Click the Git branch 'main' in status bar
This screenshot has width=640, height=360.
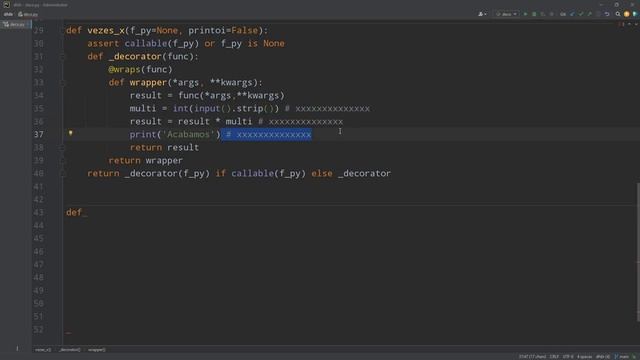point(622,357)
